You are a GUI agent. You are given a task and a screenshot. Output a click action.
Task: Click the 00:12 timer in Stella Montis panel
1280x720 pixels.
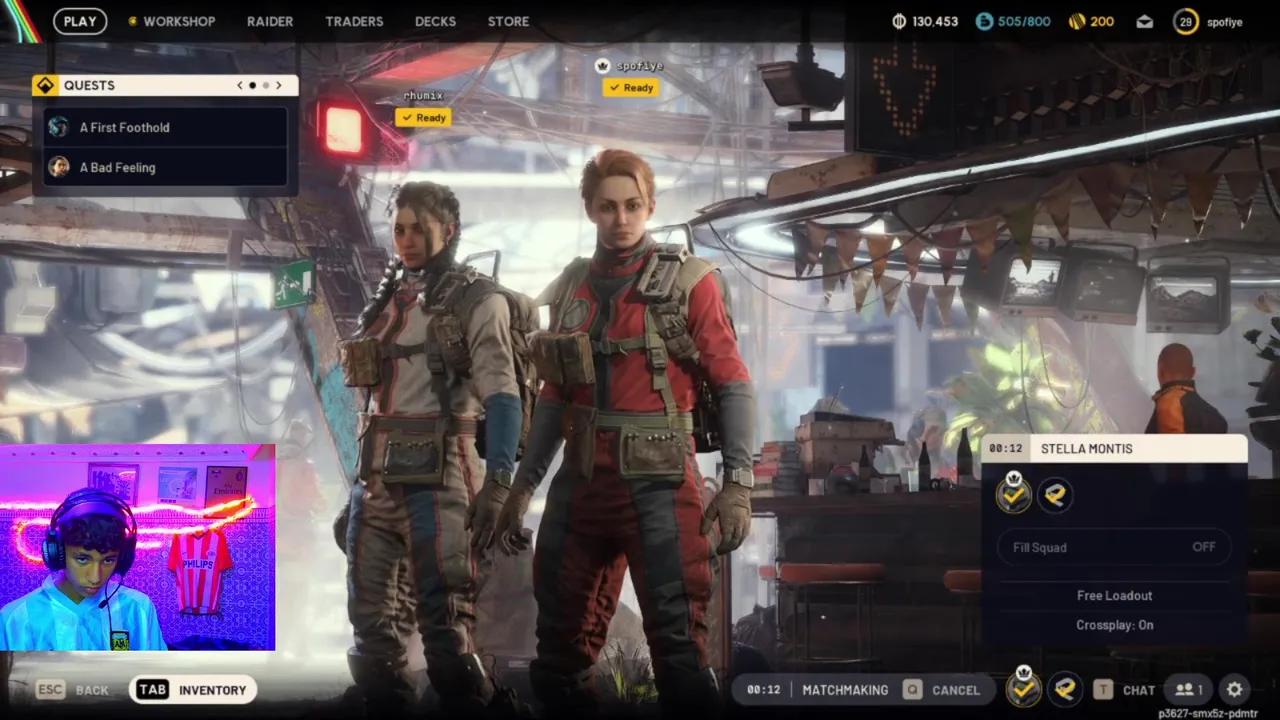[x=1006, y=448]
